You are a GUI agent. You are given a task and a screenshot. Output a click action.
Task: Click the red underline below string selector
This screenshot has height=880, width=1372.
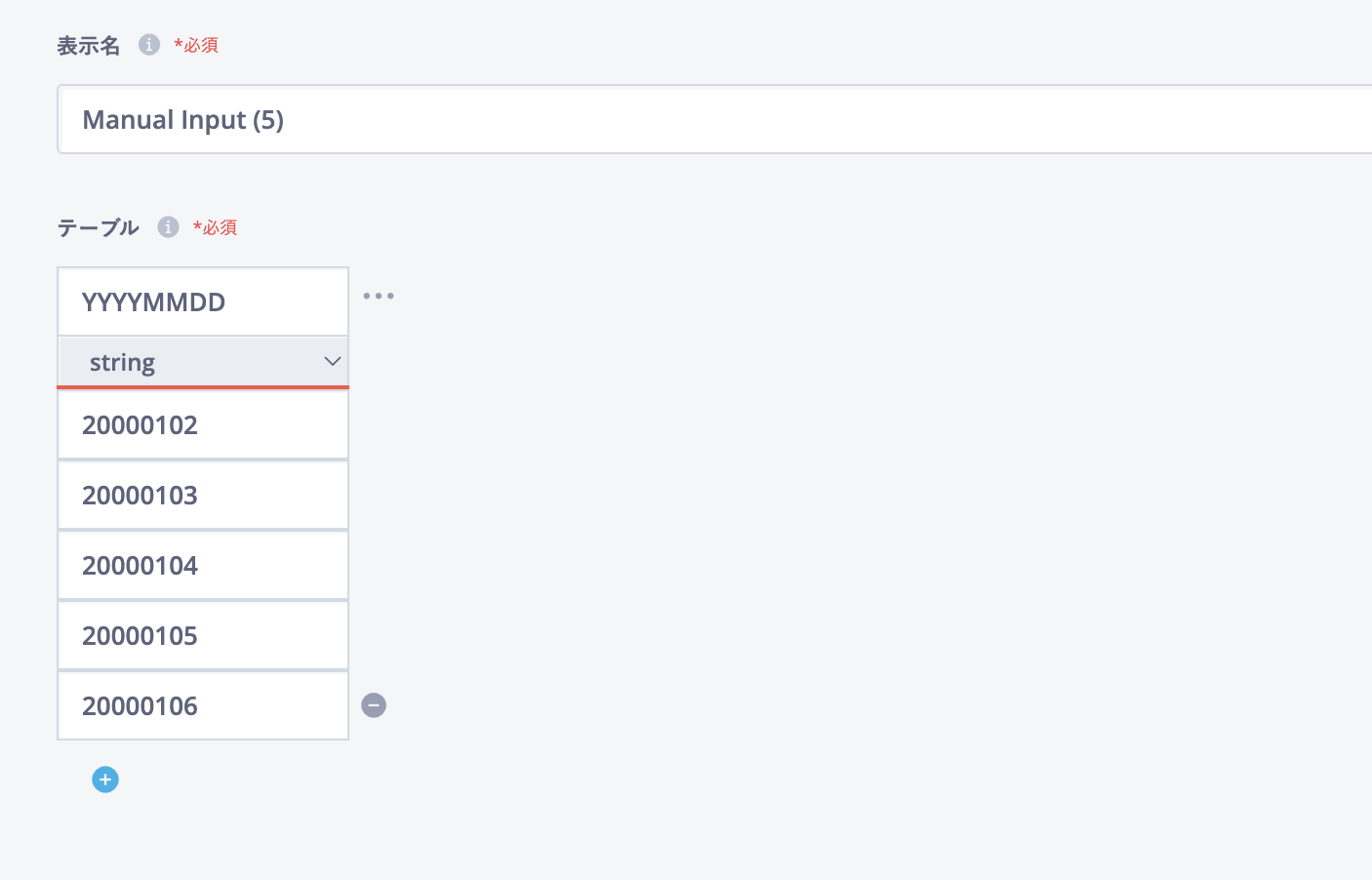(203, 387)
